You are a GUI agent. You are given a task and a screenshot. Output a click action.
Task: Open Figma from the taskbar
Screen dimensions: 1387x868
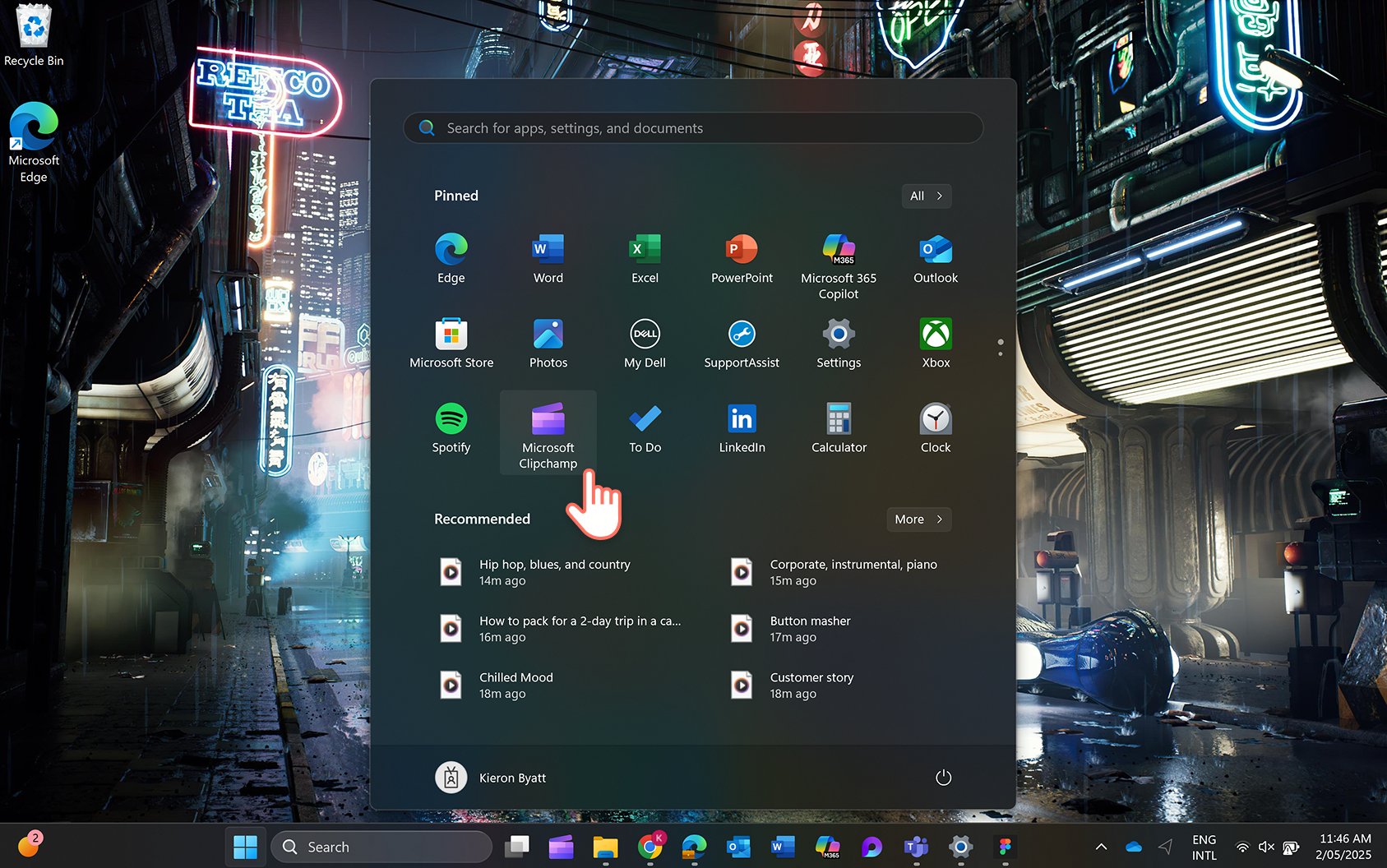click(1005, 847)
